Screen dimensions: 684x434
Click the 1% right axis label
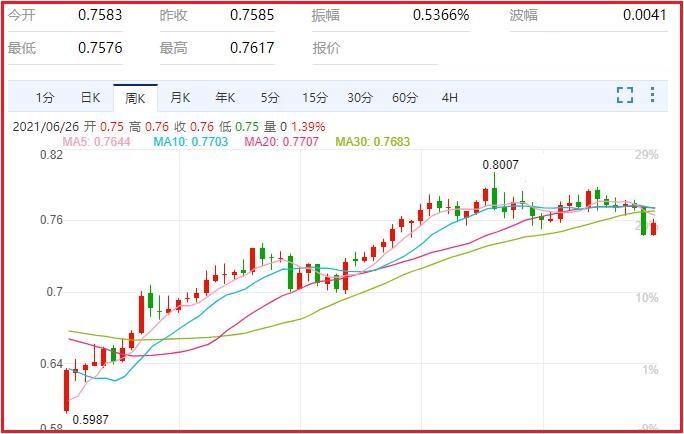[x=650, y=370]
